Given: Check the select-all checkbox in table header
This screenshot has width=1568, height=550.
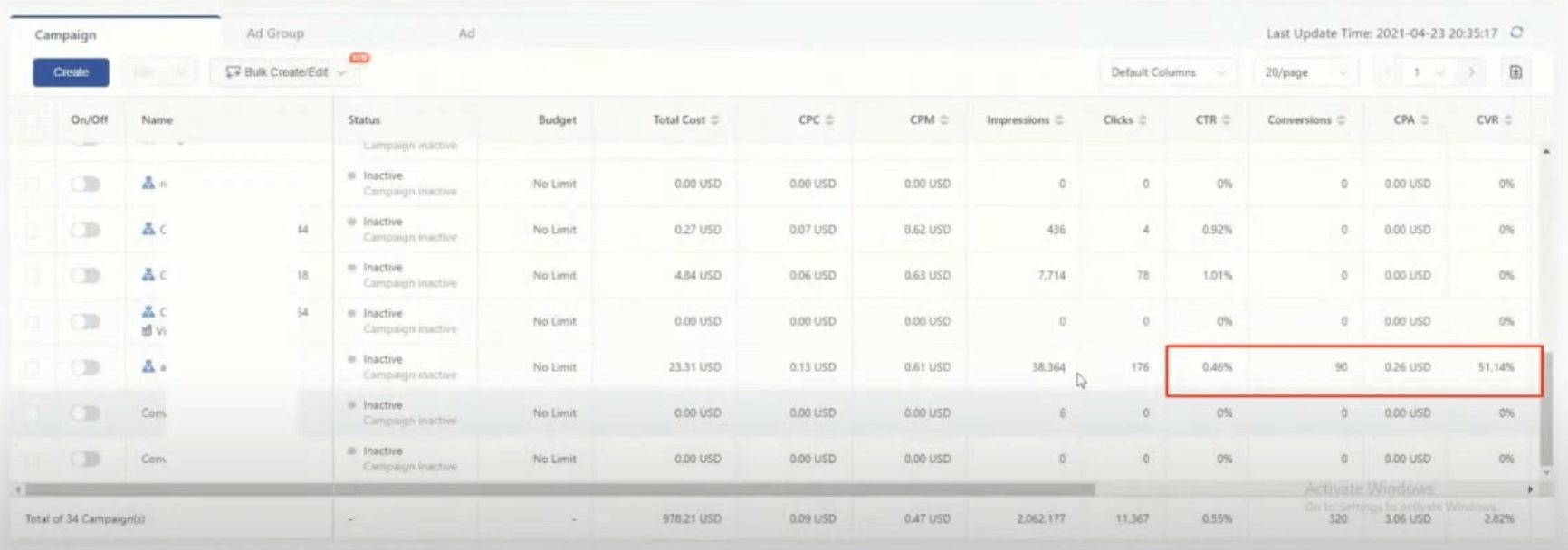Looking at the screenshot, I should point(32,119).
